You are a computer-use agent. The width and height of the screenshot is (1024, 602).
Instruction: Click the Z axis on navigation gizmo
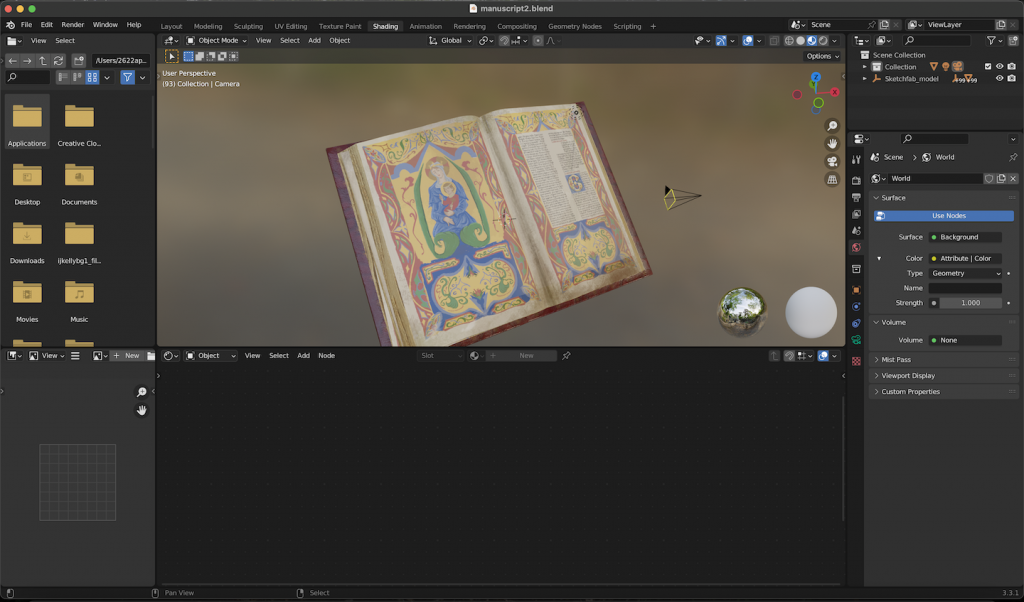tap(815, 78)
